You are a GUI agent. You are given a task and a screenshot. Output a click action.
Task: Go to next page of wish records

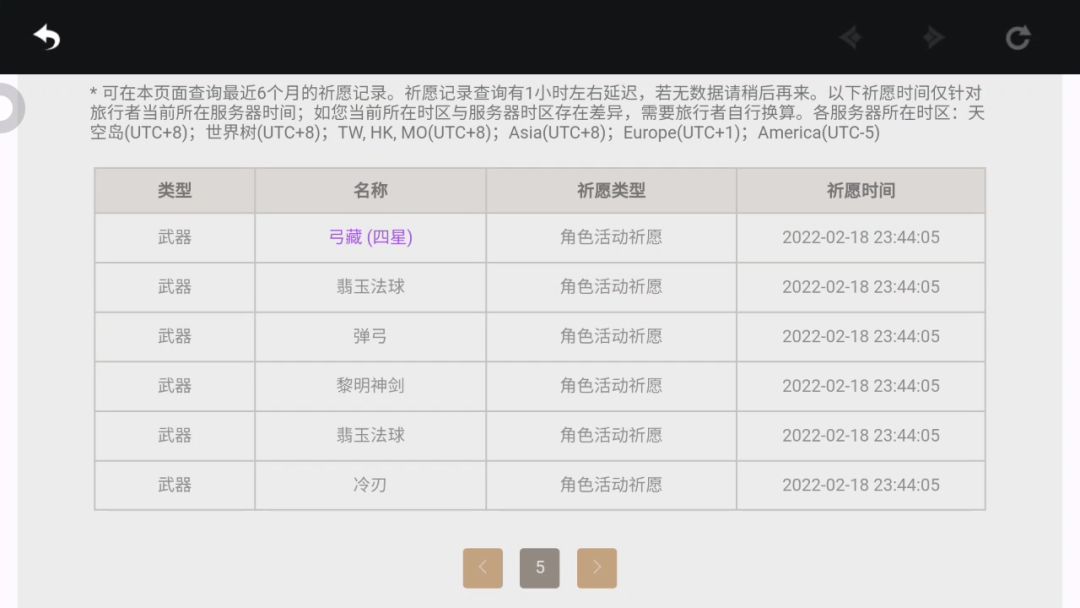(596, 568)
